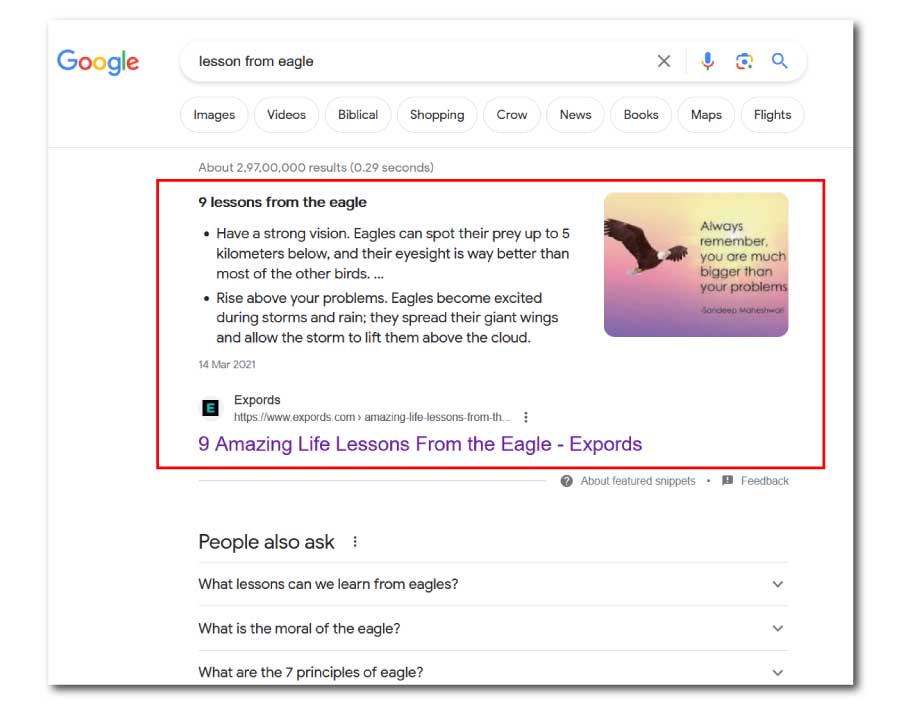The height and width of the screenshot is (704, 900).
Task: Click the Expords site favicon
Action: tap(210, 408)
